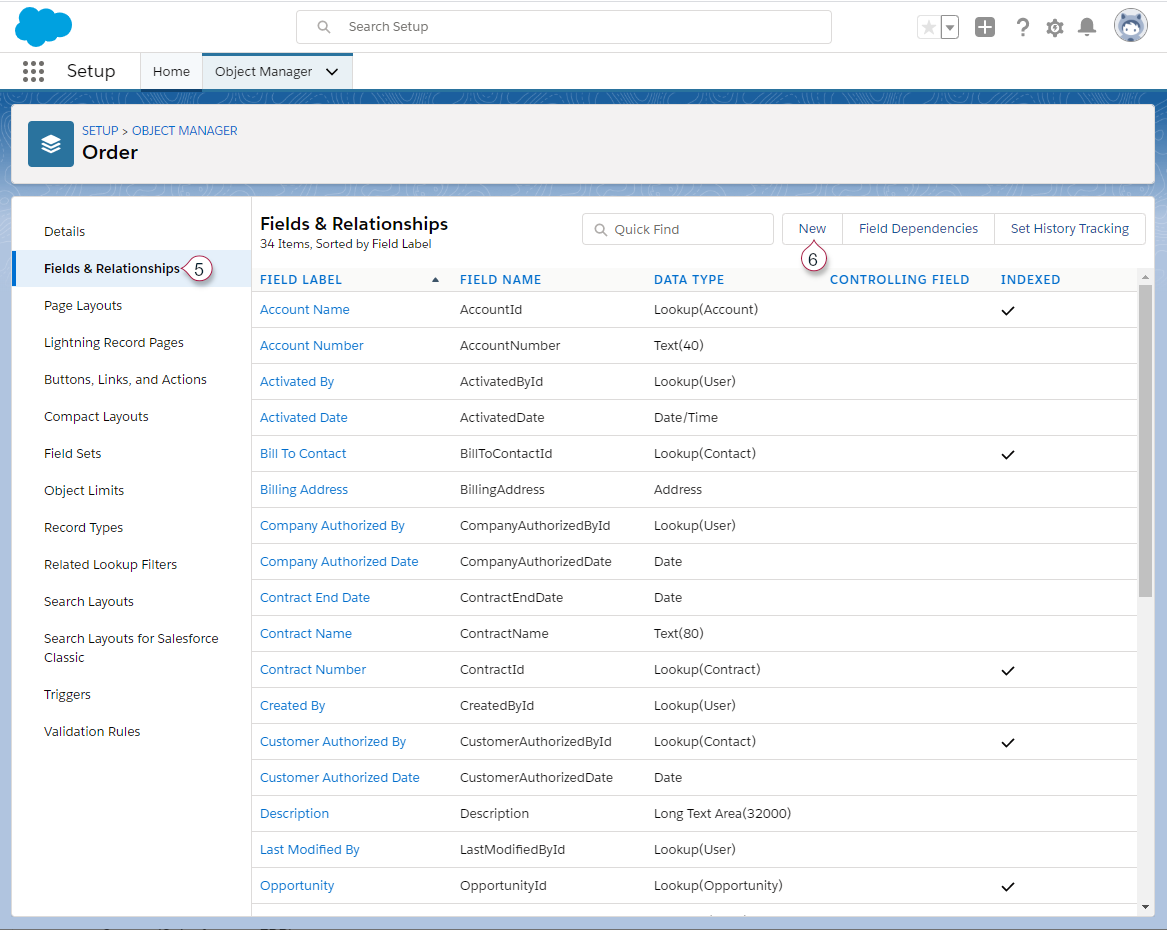Open the Activated Date field

tap(303, 417)
